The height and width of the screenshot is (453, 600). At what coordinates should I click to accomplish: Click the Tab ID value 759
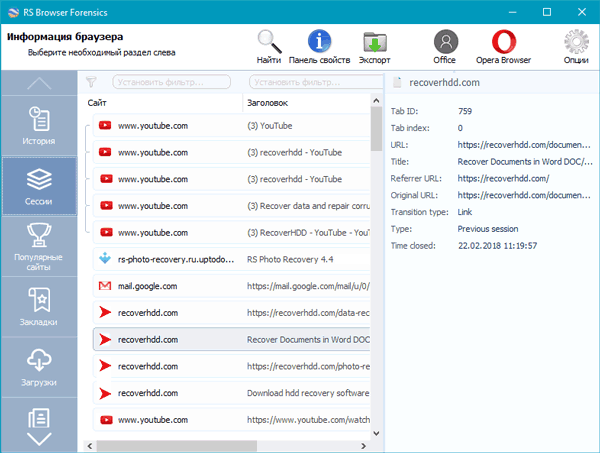[x=465, y=111]
